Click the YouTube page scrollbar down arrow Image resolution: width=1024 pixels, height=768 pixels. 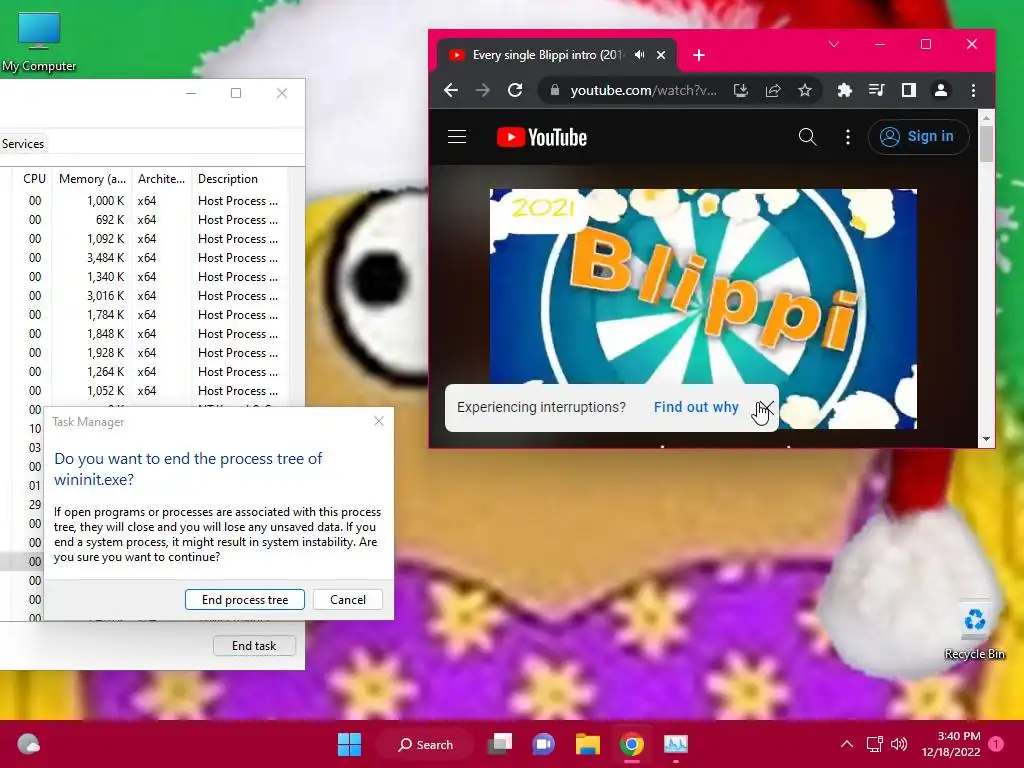coord(986,440)
